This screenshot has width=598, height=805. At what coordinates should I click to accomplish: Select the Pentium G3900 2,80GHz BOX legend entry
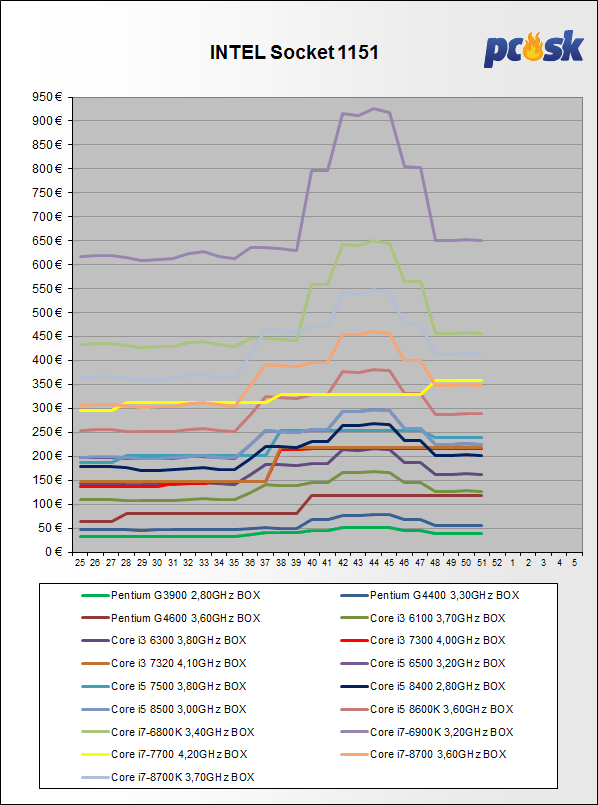[171, 596]
